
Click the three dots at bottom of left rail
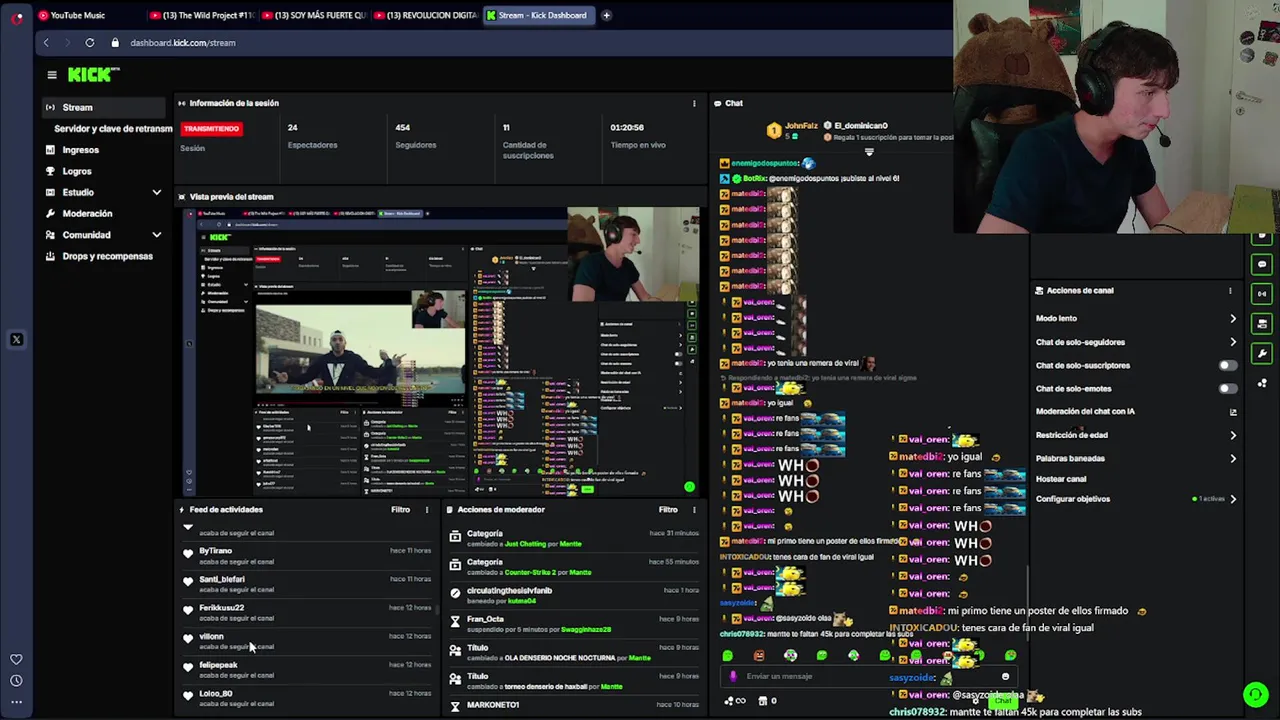pyautogui.click(x=16, y=702)
